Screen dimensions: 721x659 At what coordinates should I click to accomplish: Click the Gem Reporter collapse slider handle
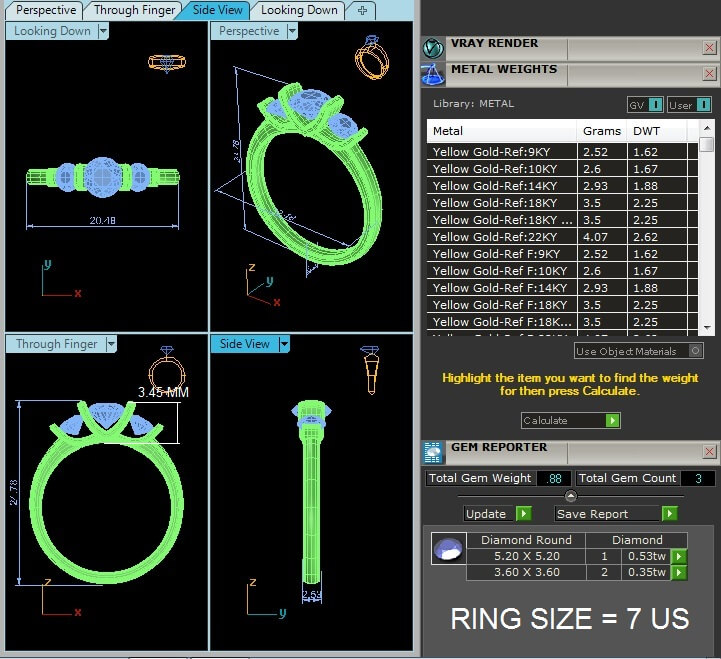[570, 496]
